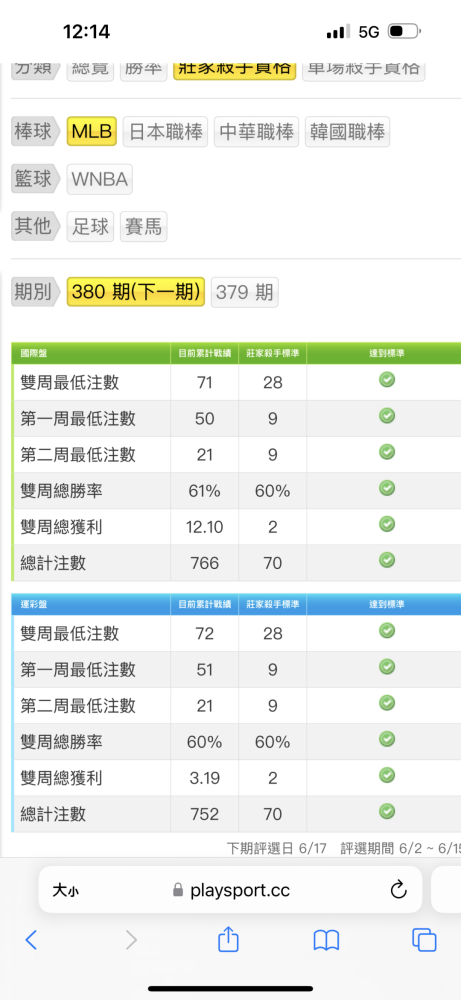Tap the 12:14 clock in the status bar
The image size is (461, 1000).
(x=87, y=31)
